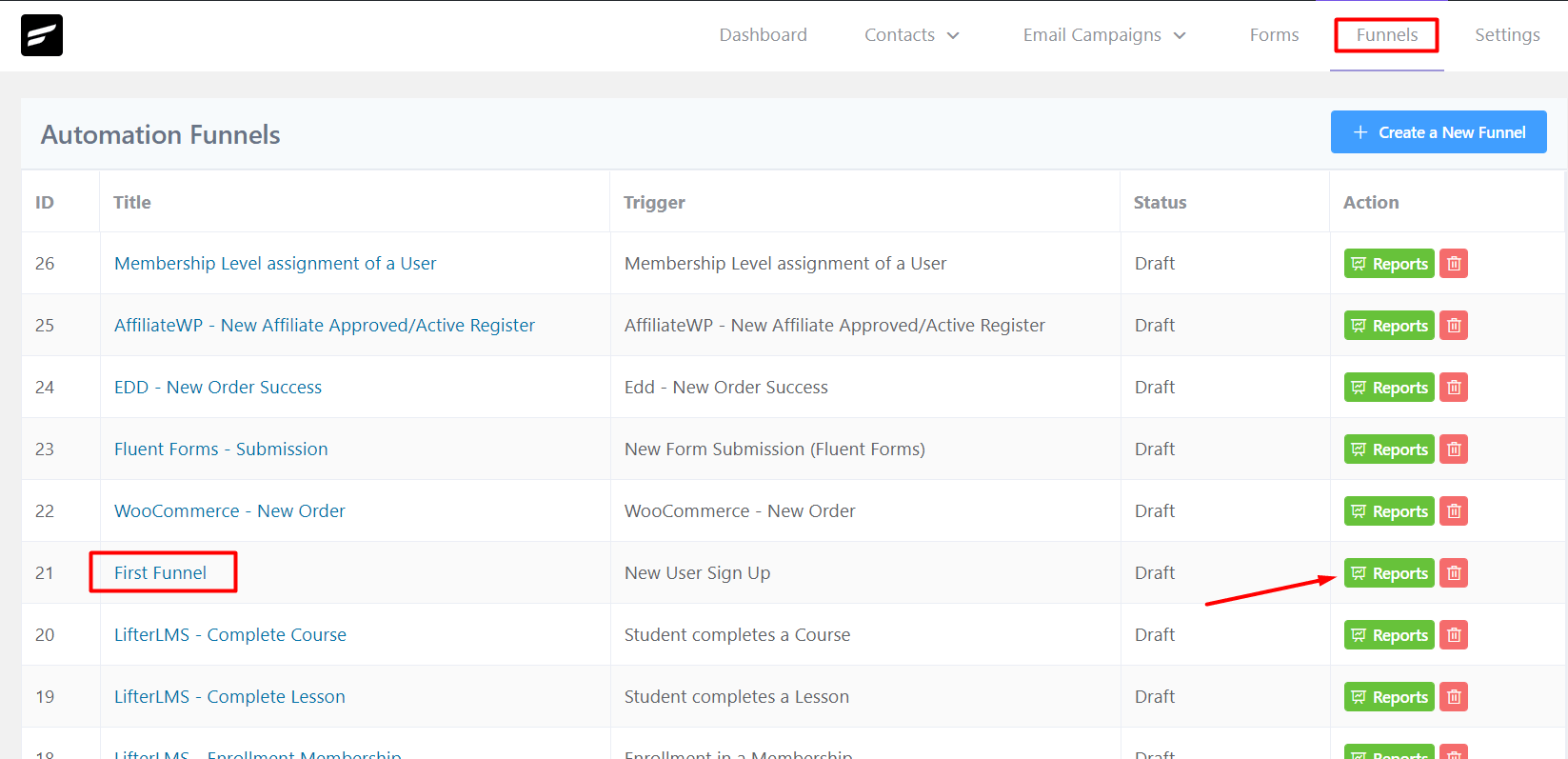Expand the Contacts dropdown menu

pos(912,35)
